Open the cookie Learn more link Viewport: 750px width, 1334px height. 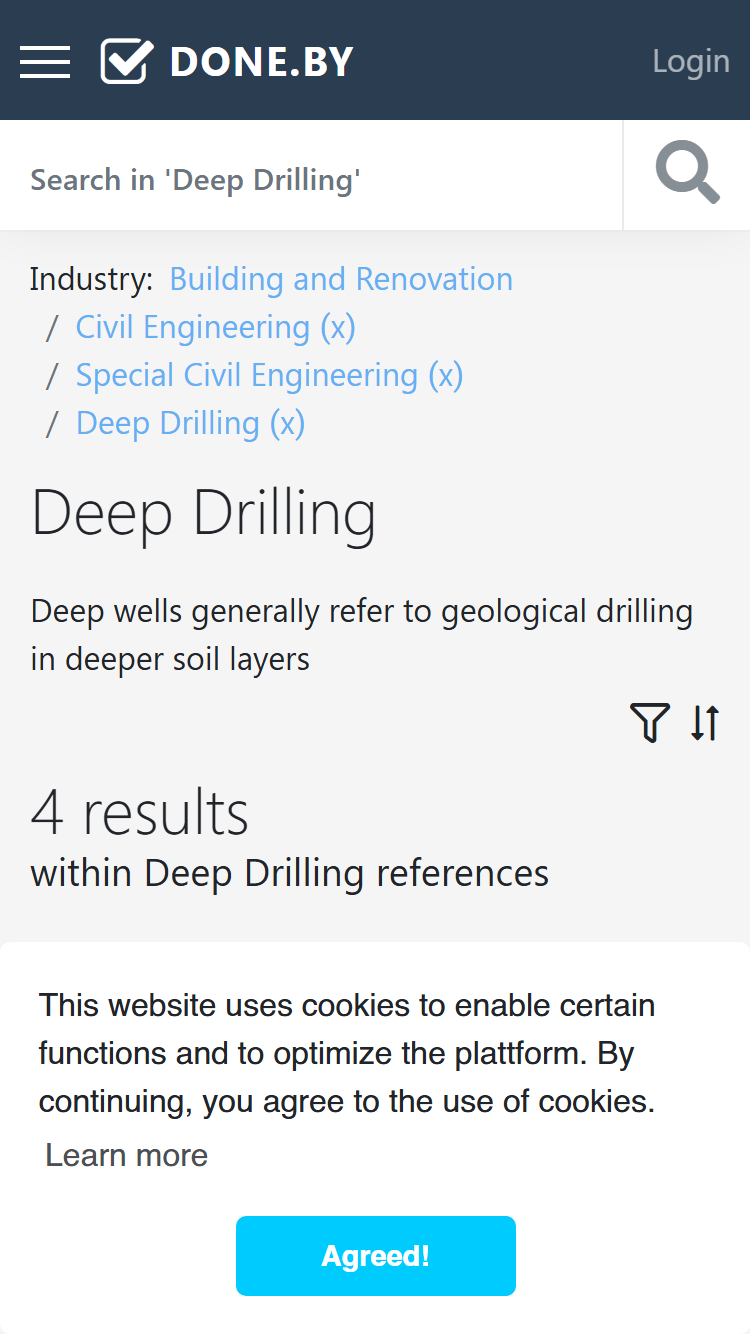tap(127, 1155)
